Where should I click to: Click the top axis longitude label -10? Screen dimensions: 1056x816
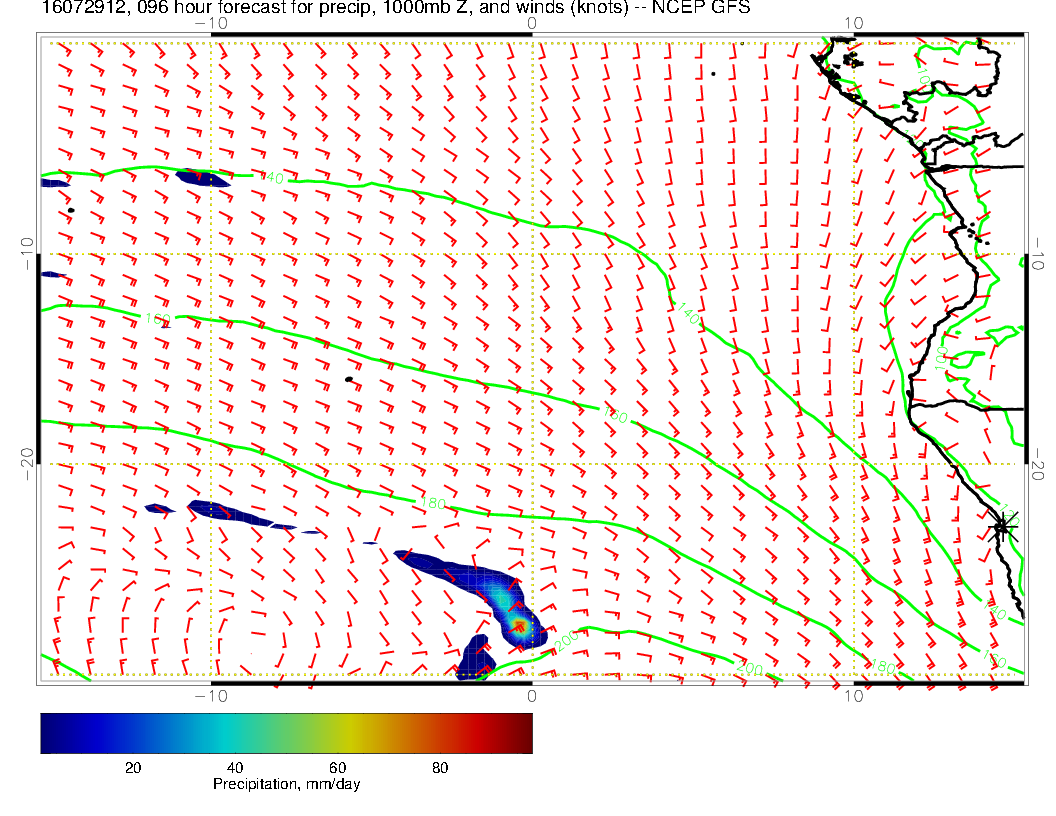[x=210, y=23]
